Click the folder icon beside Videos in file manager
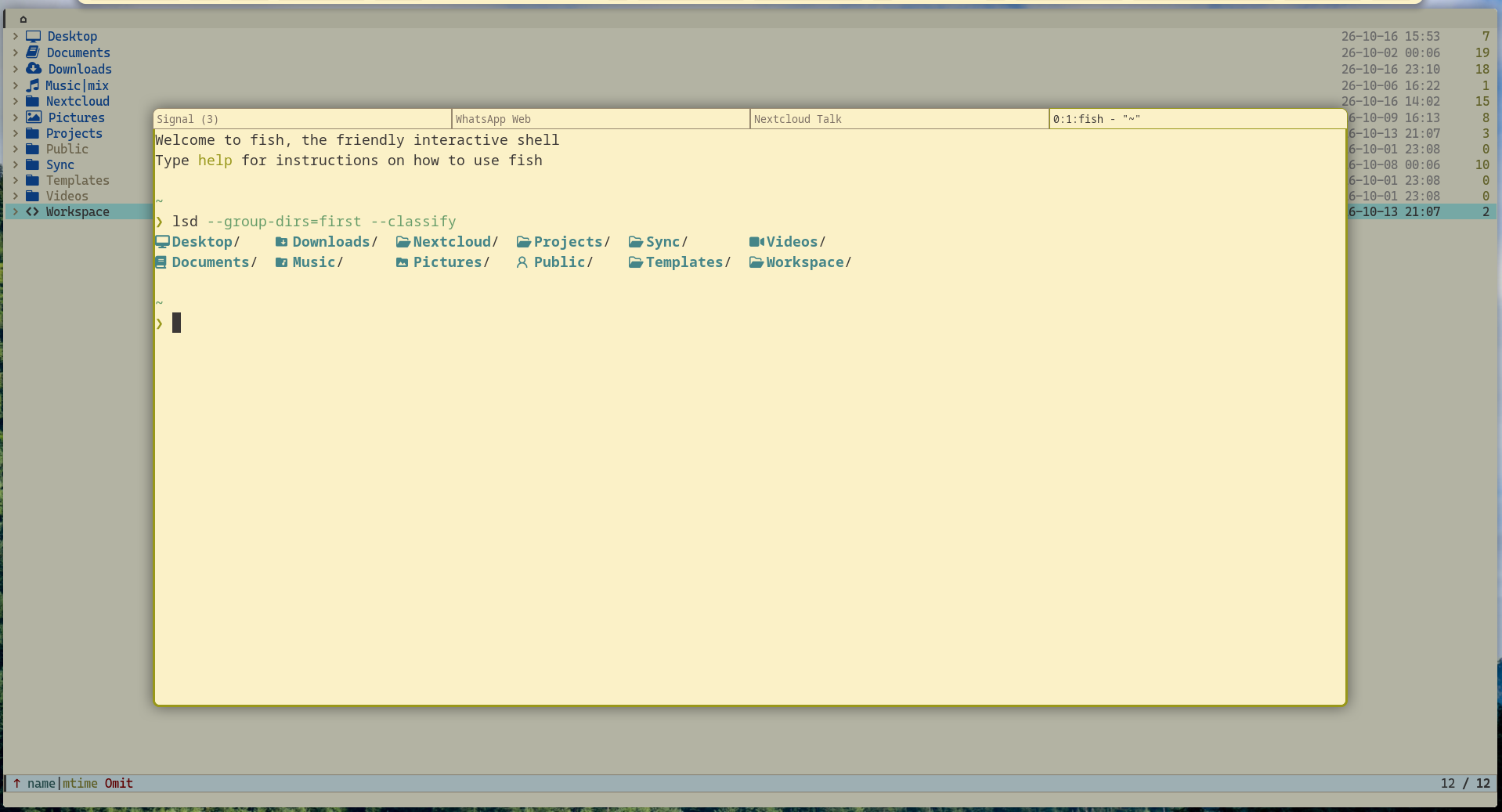Image resolution: width=1502 pixels, height=812 pixels. coord(32,196)
